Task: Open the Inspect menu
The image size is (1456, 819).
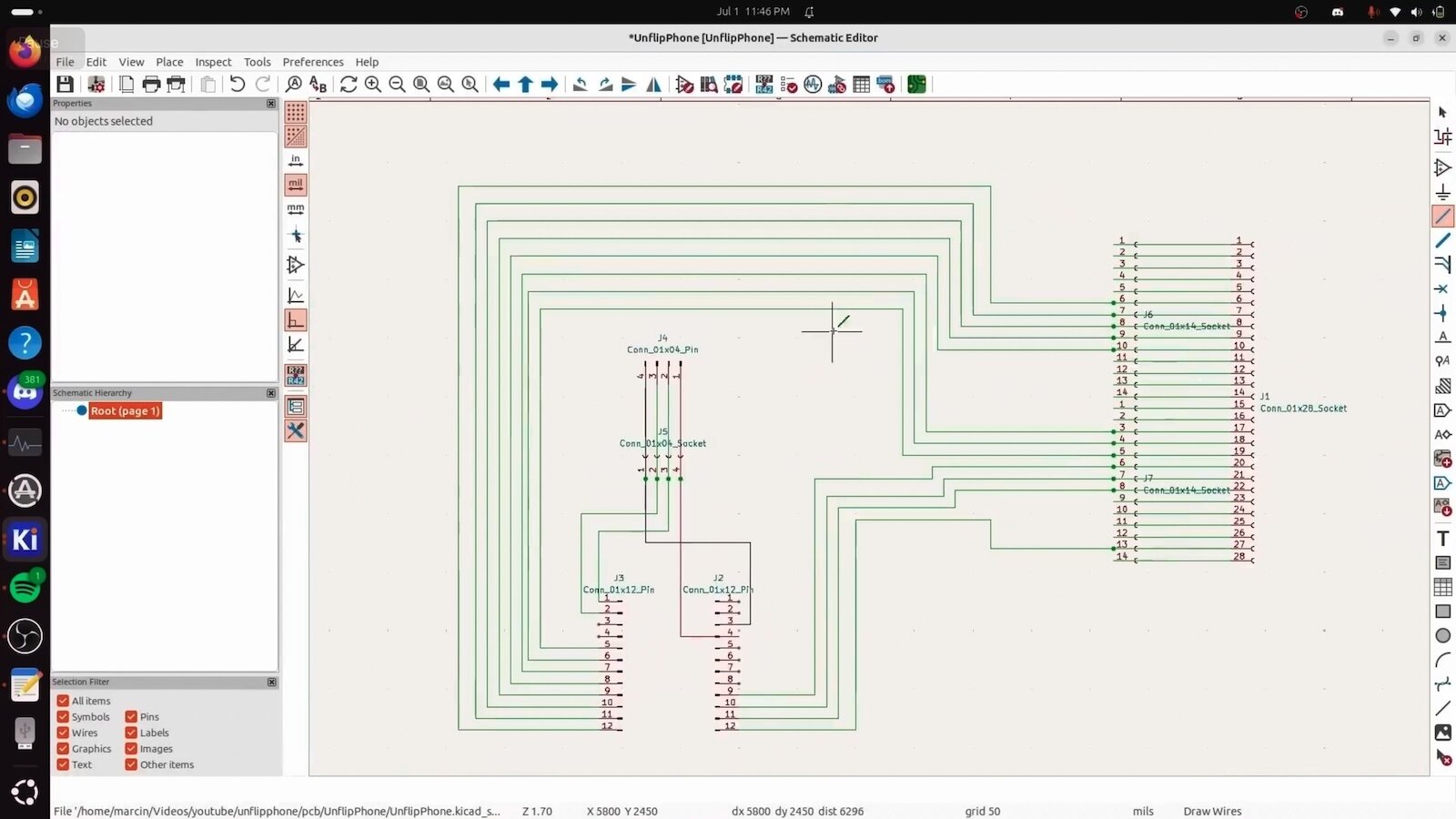Action: point(213,62)
